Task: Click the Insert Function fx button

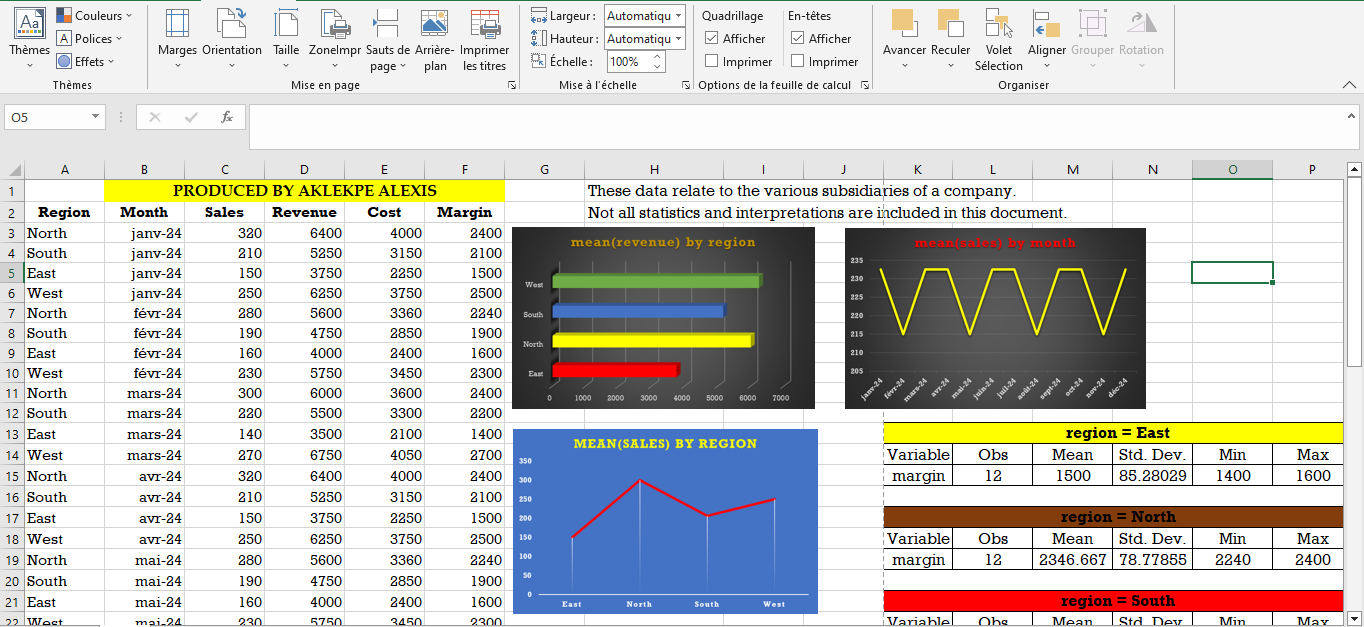Action: (227, 117)
